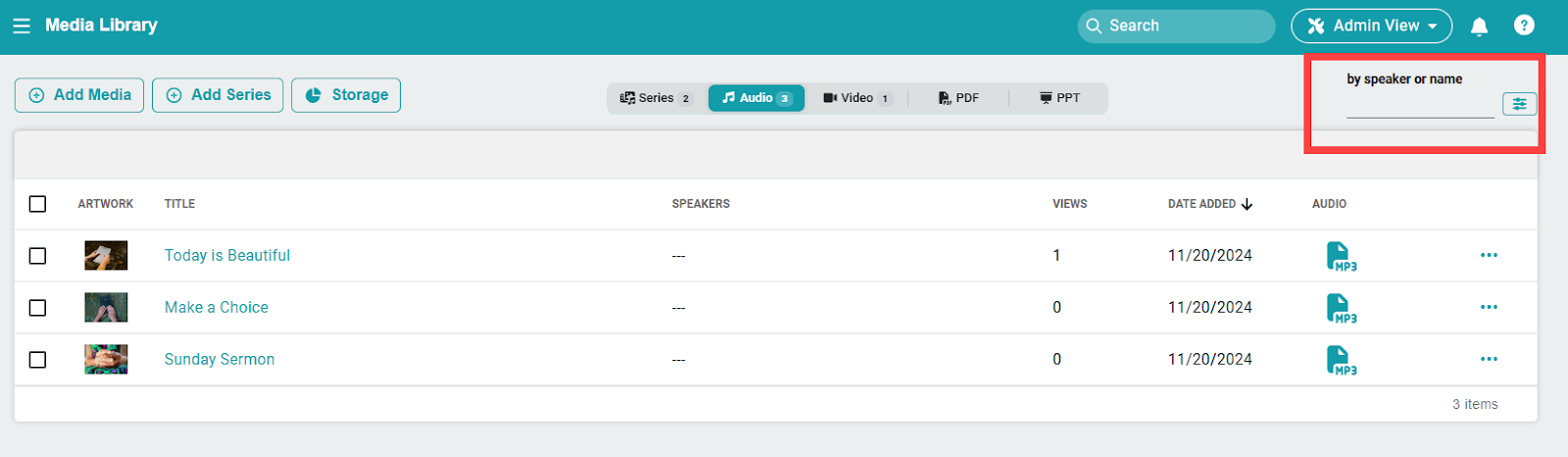The width and height of the screenshot is (1568, 457).
Task: Open more options for Today is Beautiful
Action: (x=1489, y=256)
